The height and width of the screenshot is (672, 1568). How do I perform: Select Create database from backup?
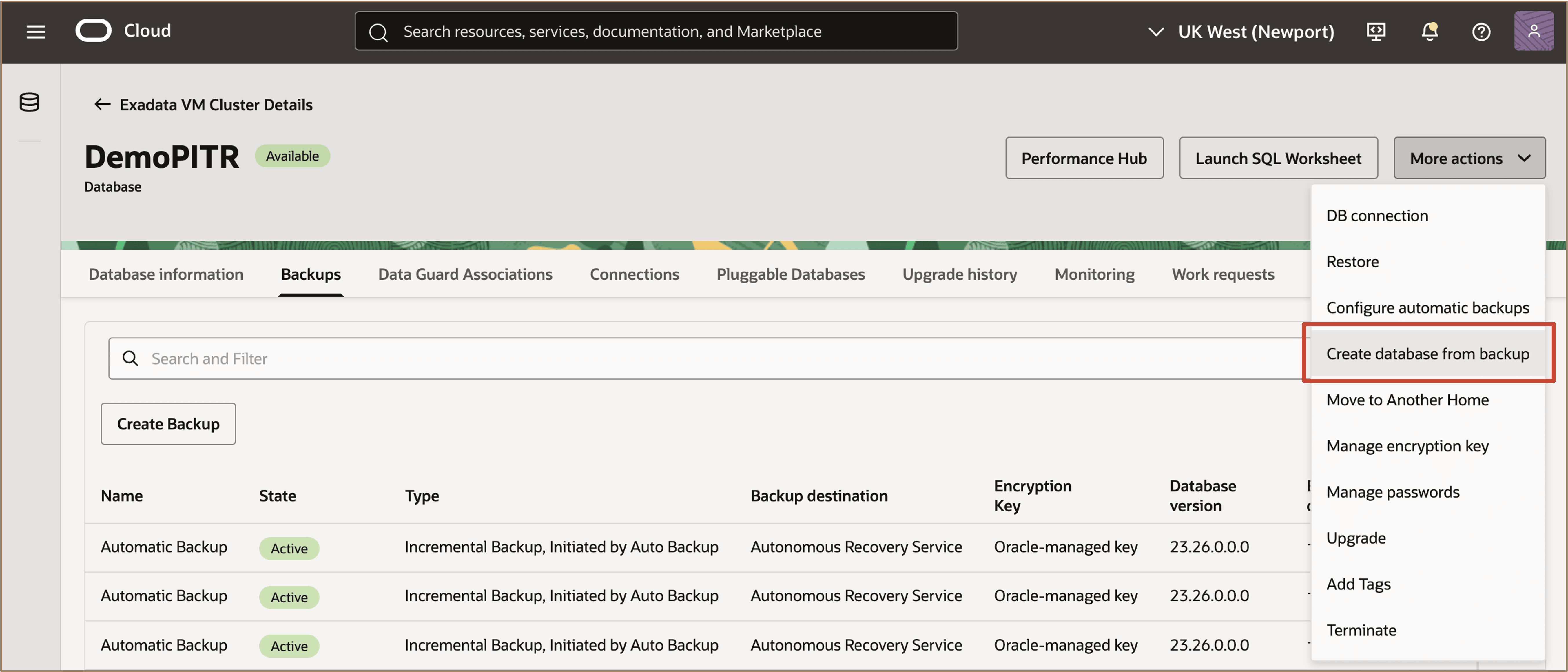coord(1427,354)
